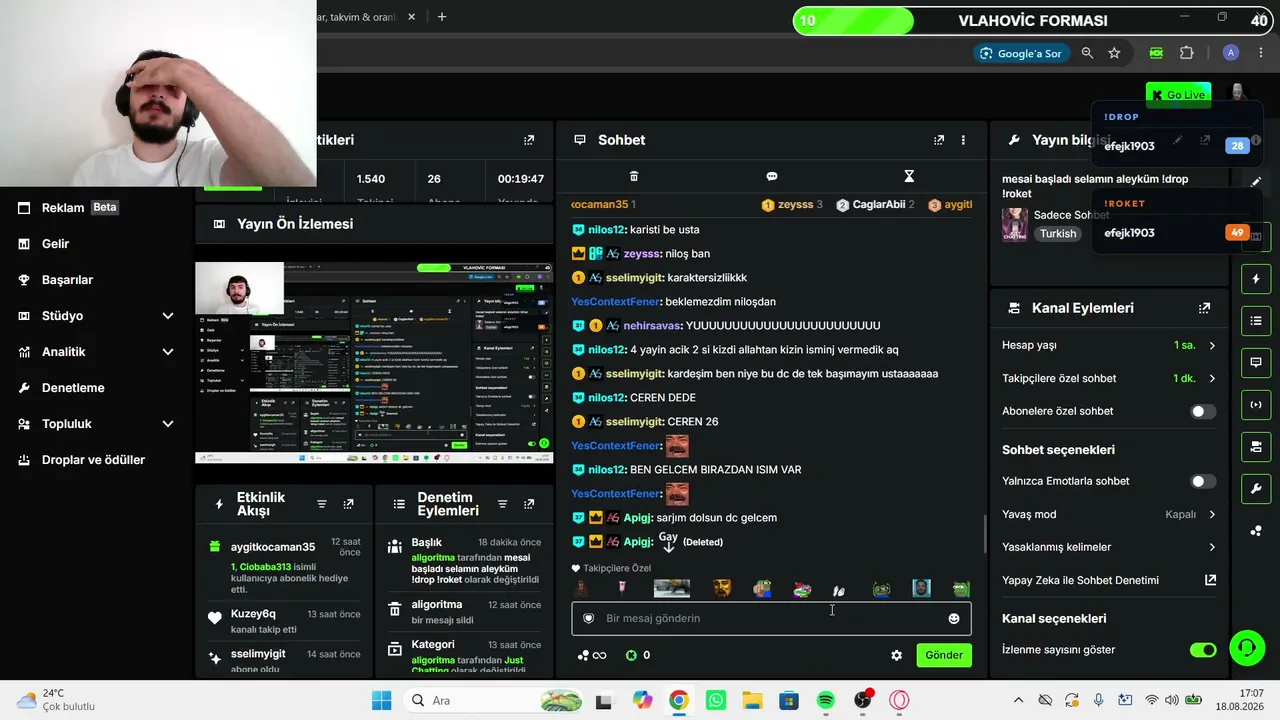Image resolution: width=1280 pixels, height=720 pixels.
Task: Click the Windows Start button
Action: click(382, 700)
